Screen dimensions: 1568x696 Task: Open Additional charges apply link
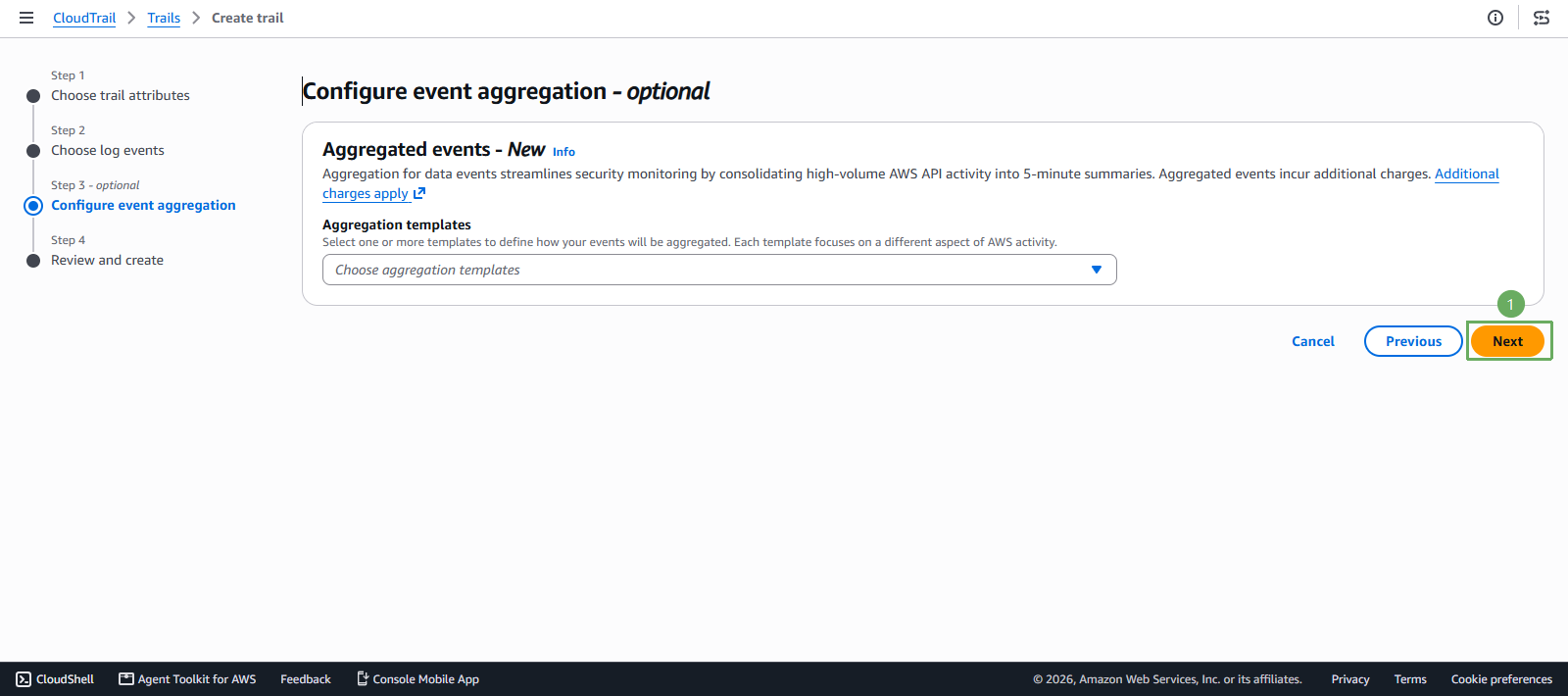(x=1467, y=174)
